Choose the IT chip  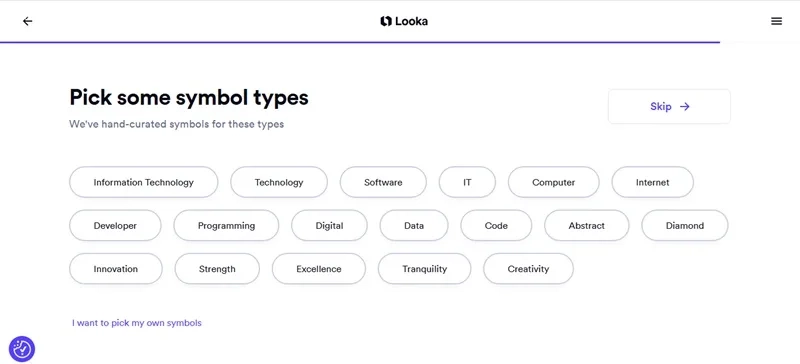(467, 182)
